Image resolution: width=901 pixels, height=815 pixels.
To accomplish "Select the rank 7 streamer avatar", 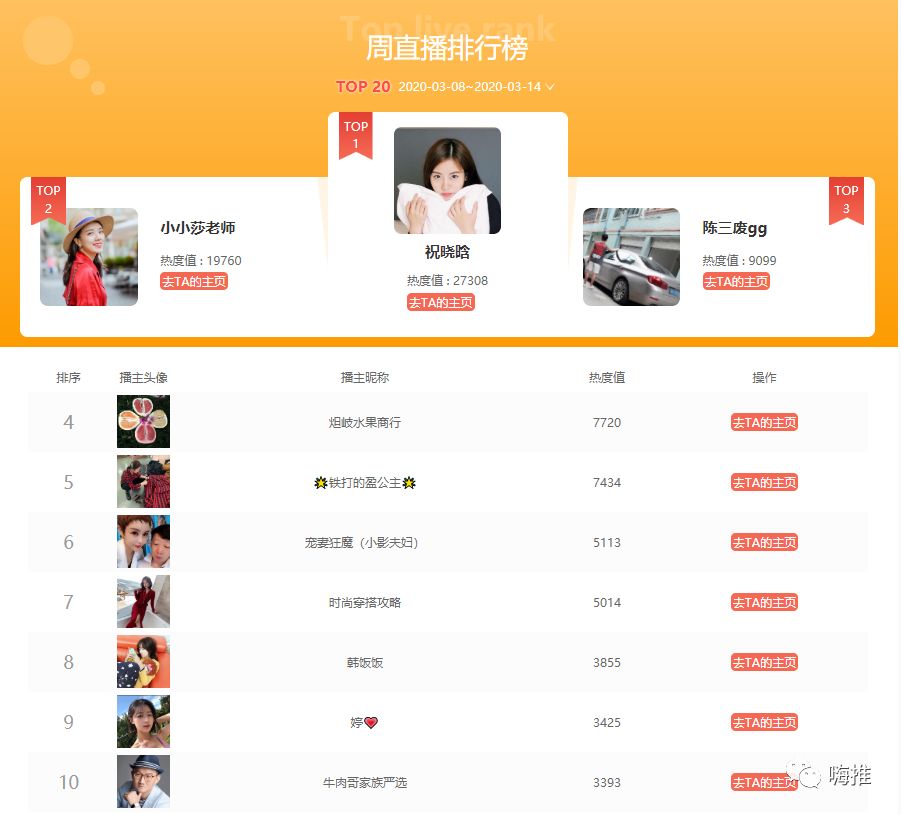I will coord(143,602).
